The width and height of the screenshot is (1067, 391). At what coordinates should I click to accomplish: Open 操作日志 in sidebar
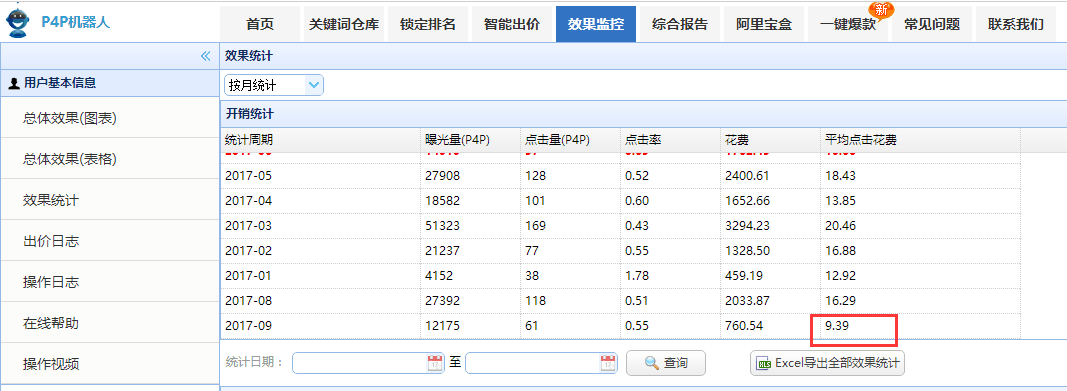coord(110,282)
